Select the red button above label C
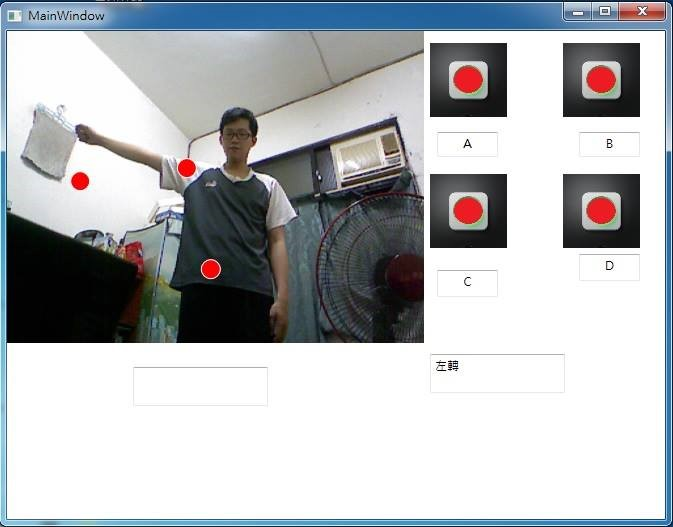 468,211
